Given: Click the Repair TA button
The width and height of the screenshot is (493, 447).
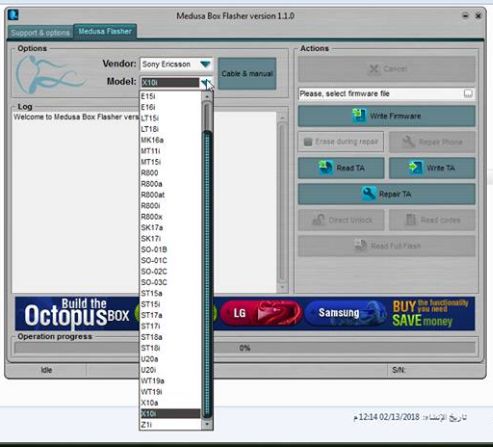Looking at the screenshot, I should pyautogui.click(x=387, y=194).
